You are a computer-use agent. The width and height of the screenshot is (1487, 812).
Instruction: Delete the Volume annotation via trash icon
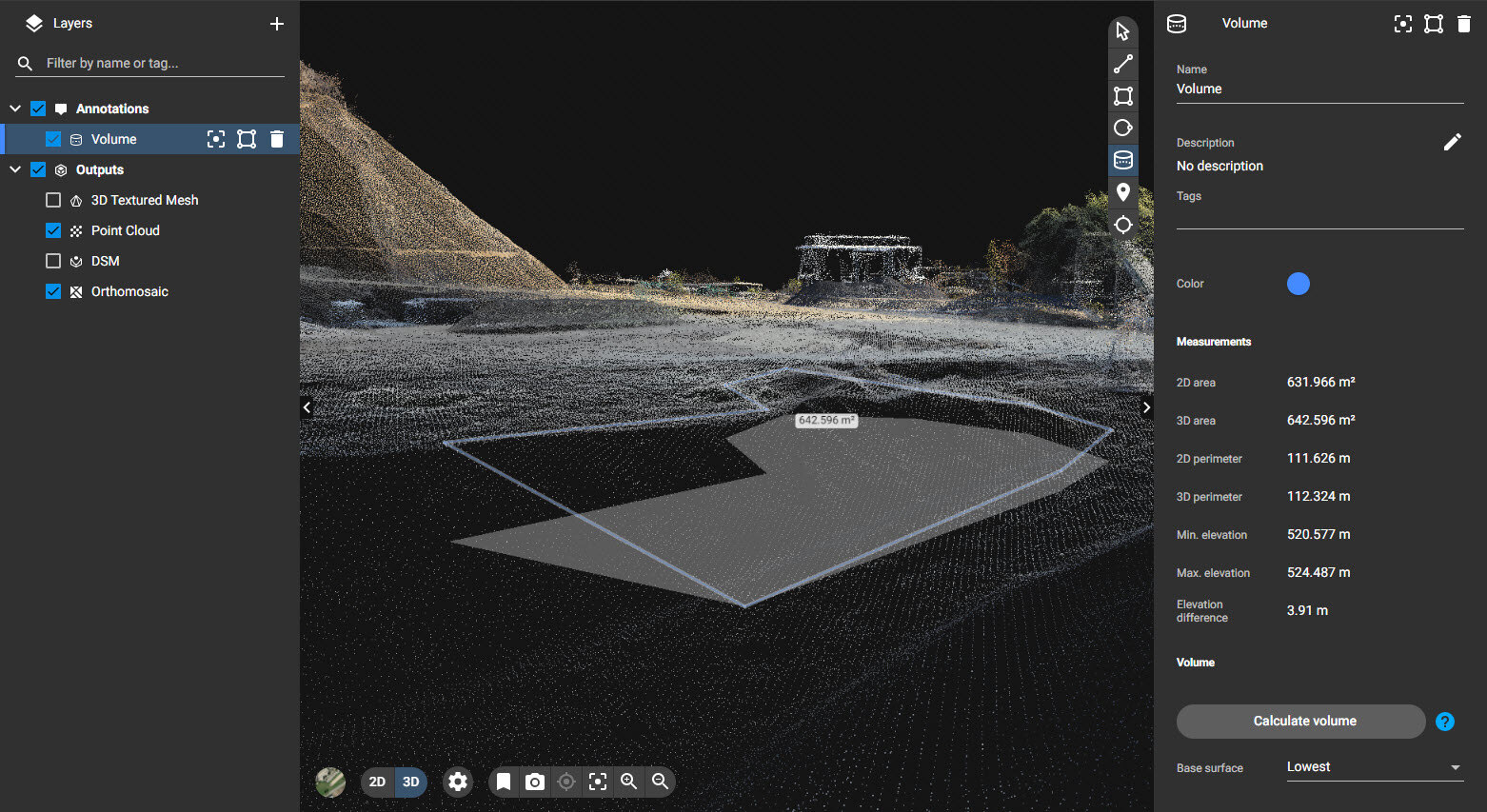point(277,138)
